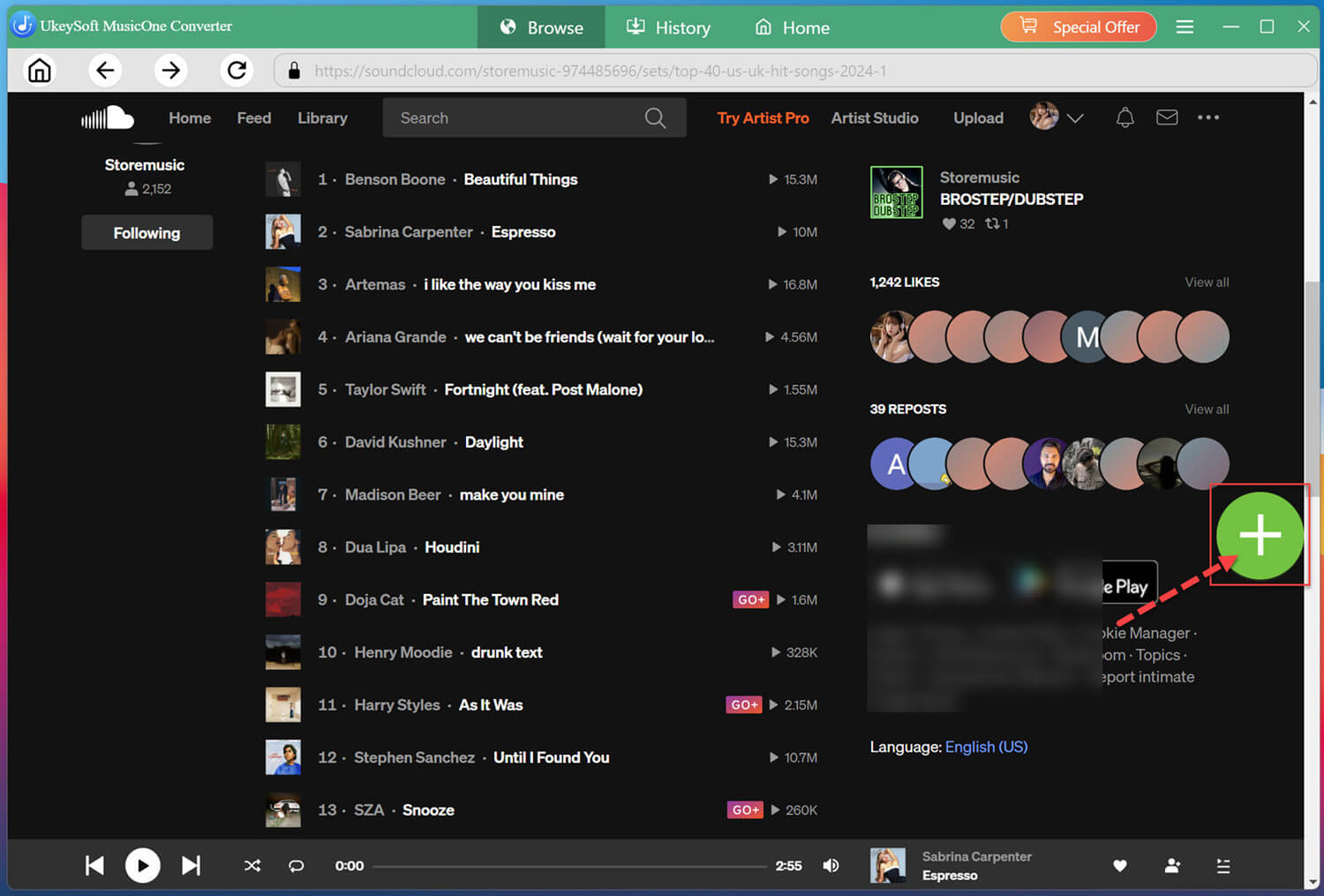The width and height of the screenshot is (1324, 896).
Task: Open Artist Studio link
Action: pos(875,117)
